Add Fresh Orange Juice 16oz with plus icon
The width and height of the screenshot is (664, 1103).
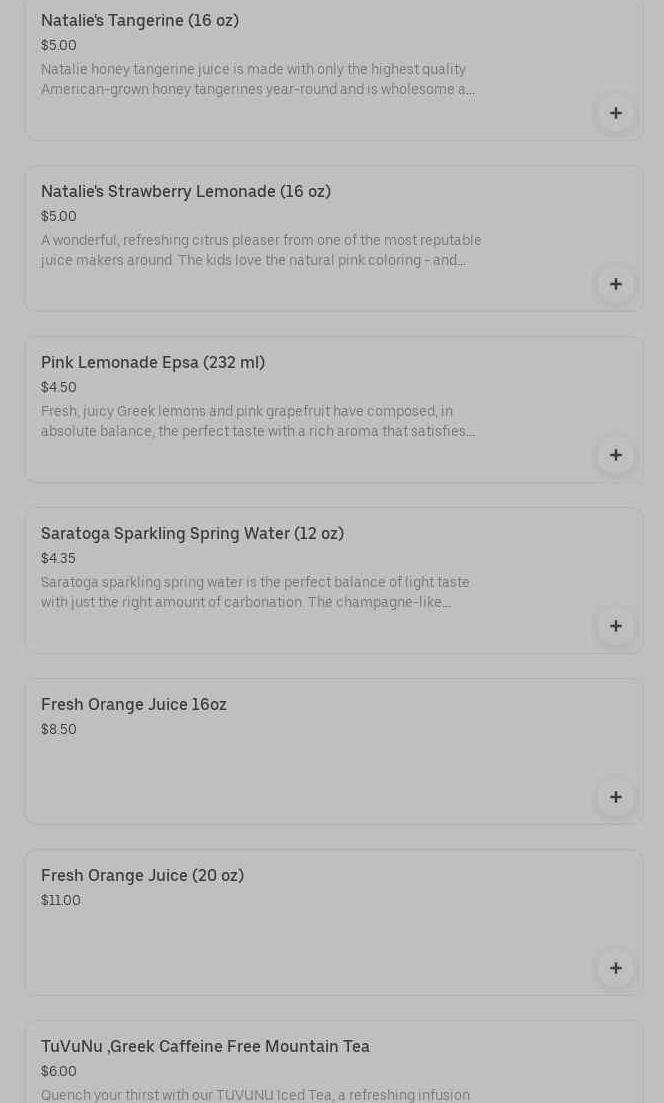[x=615, y=797]
